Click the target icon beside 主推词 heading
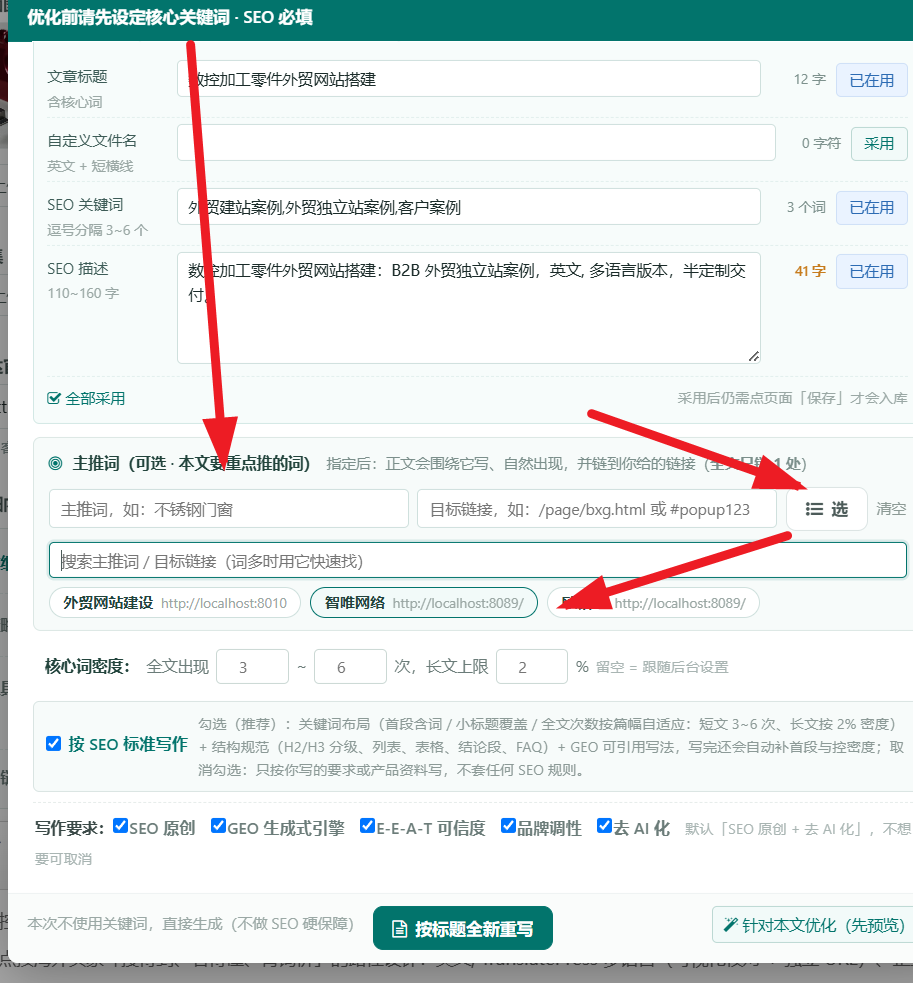913x983 pixels. click(x=55, y=464)
